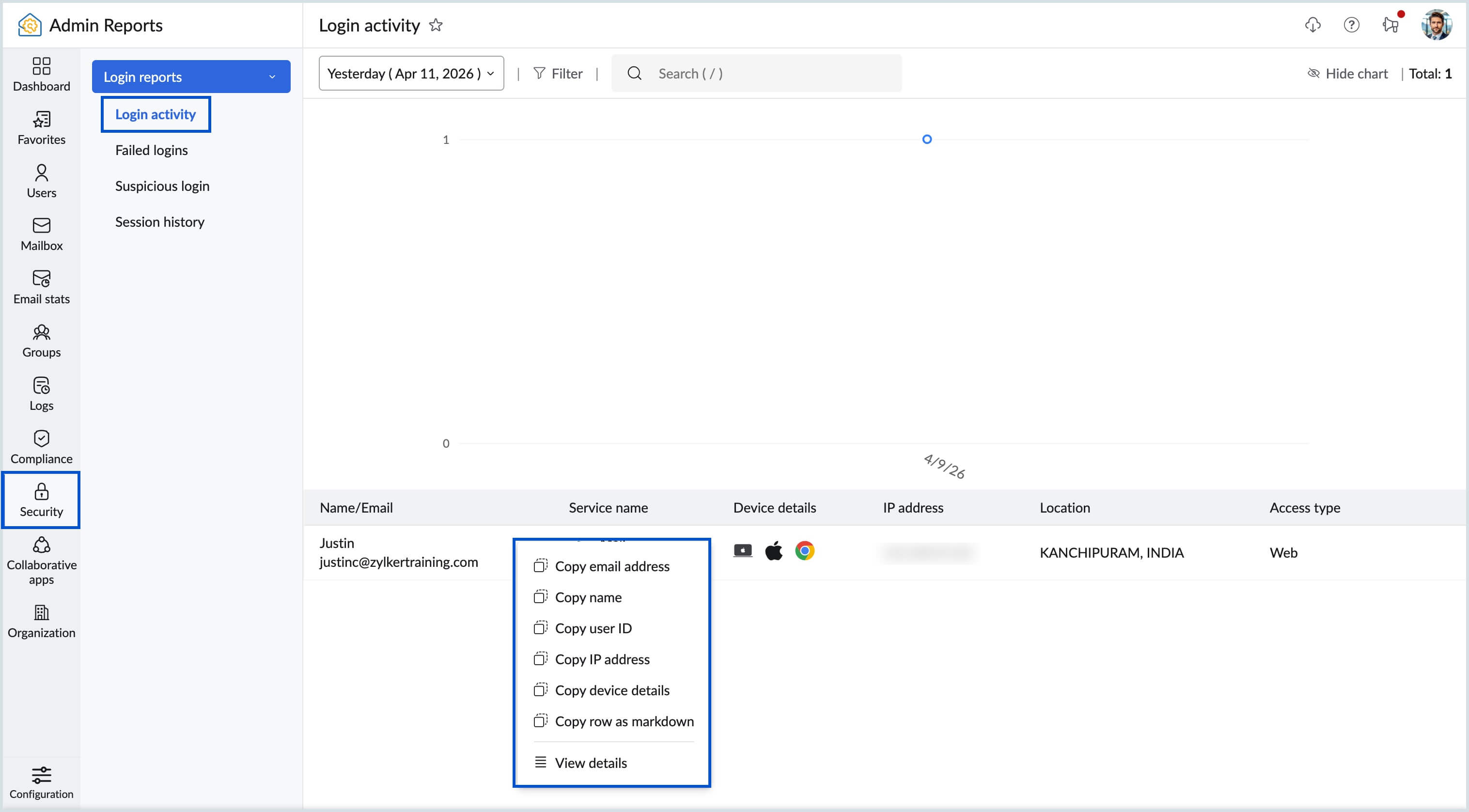Click the Chrome browser icon in device details

805,550
